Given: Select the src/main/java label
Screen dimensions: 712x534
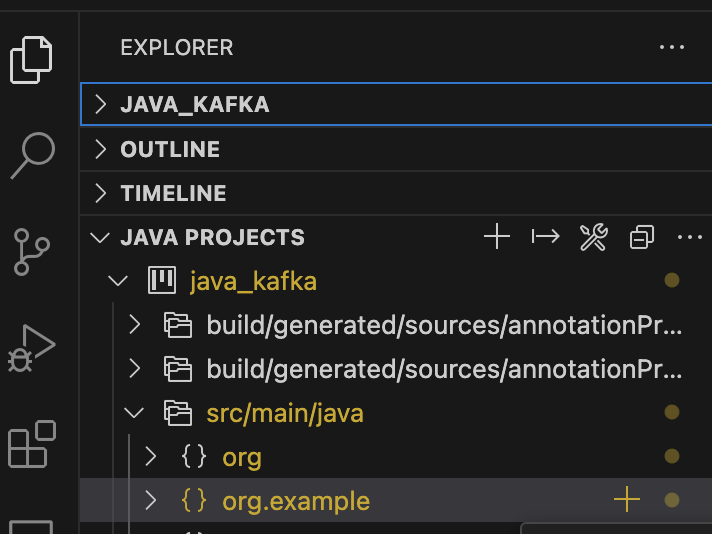Looking at the screenshot, I should tap(285, 414).
